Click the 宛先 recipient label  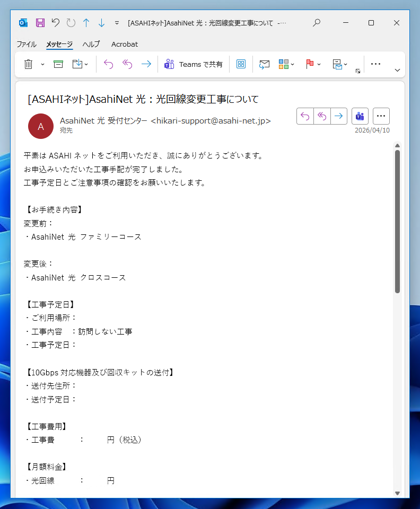[x=66, y=130]
